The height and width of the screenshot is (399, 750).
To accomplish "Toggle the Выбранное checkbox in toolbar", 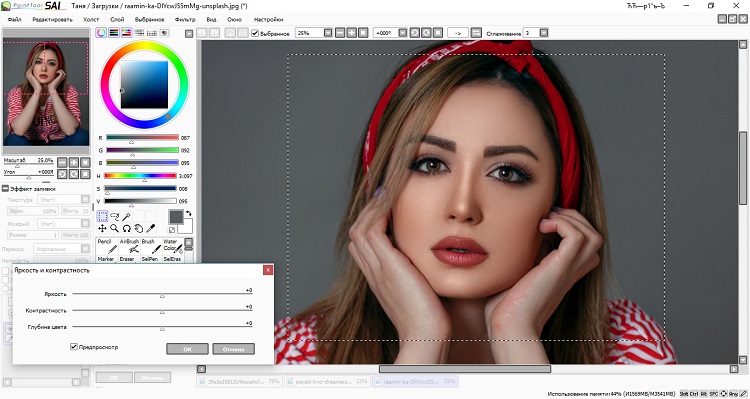I will [255, 33].
